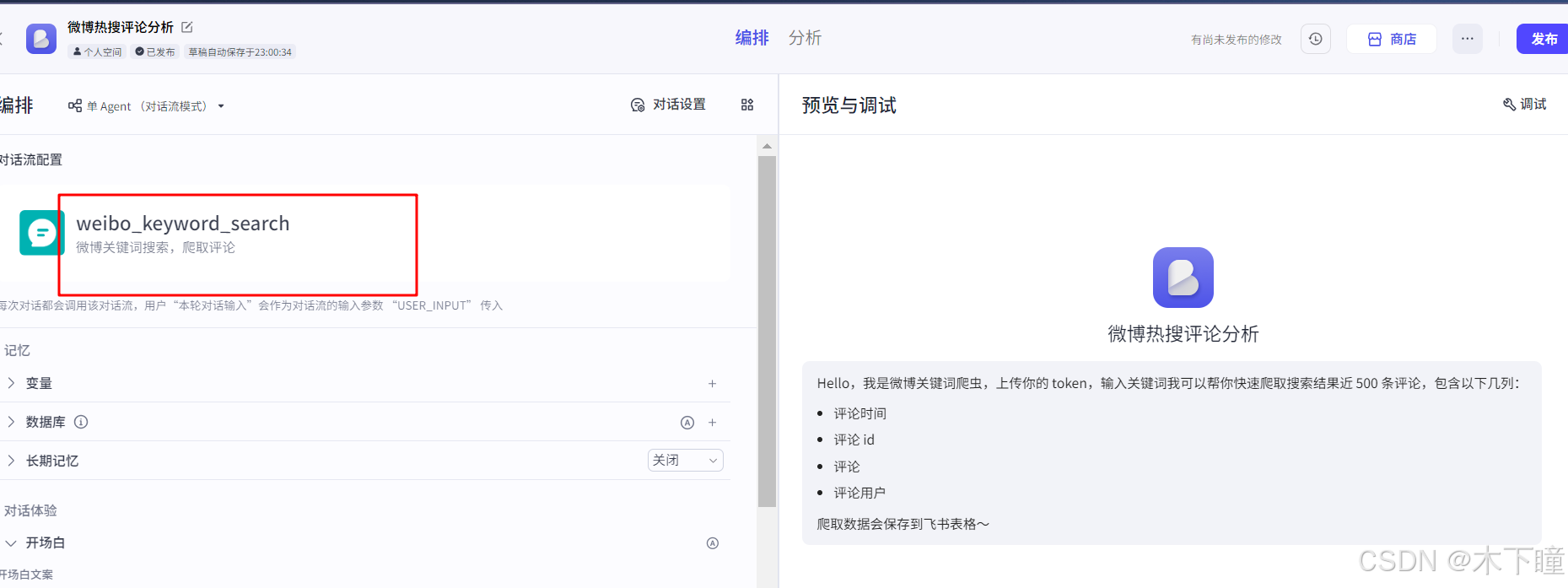Open the 长期记忆 关闭 dropdown
This screenshot has width=1568, height=588.
685,460
